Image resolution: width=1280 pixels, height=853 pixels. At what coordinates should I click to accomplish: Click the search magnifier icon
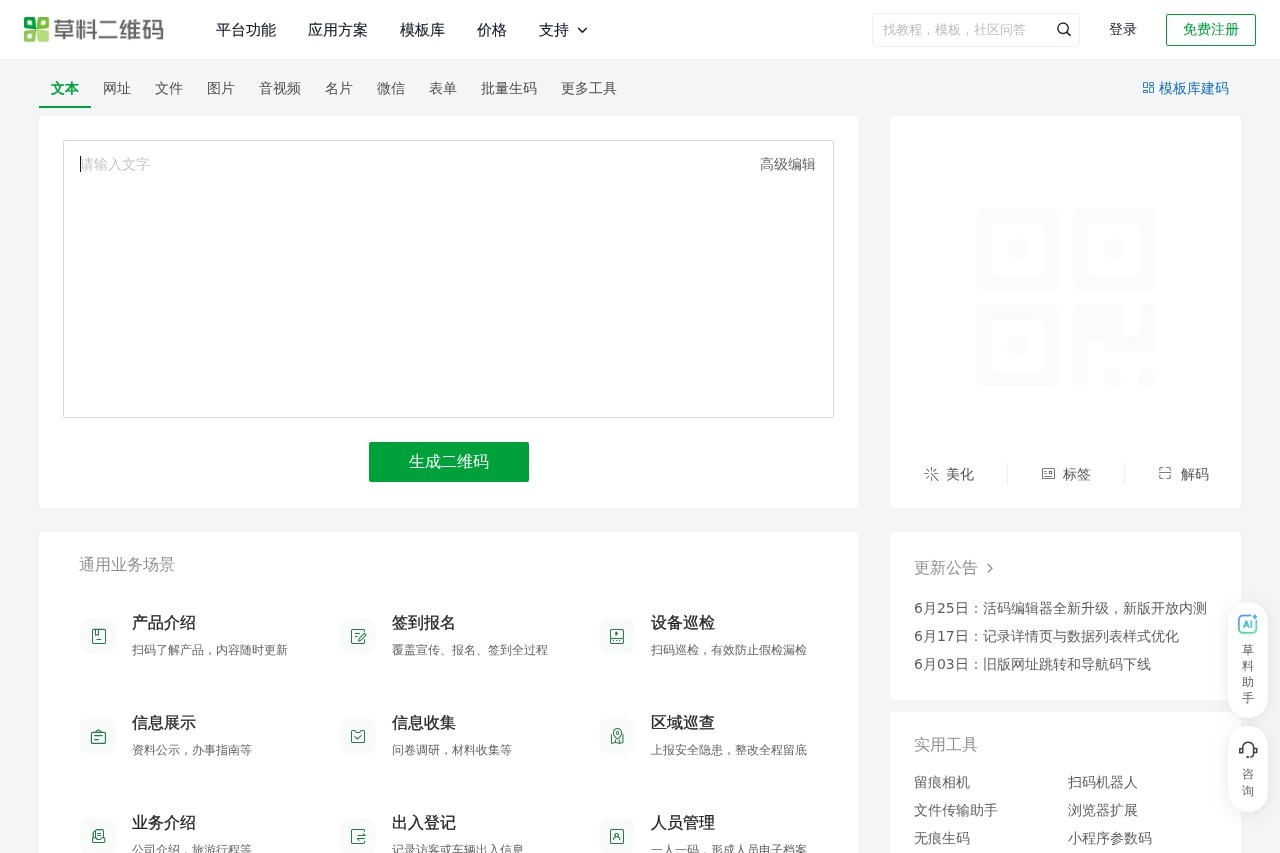click(1064, 30)
